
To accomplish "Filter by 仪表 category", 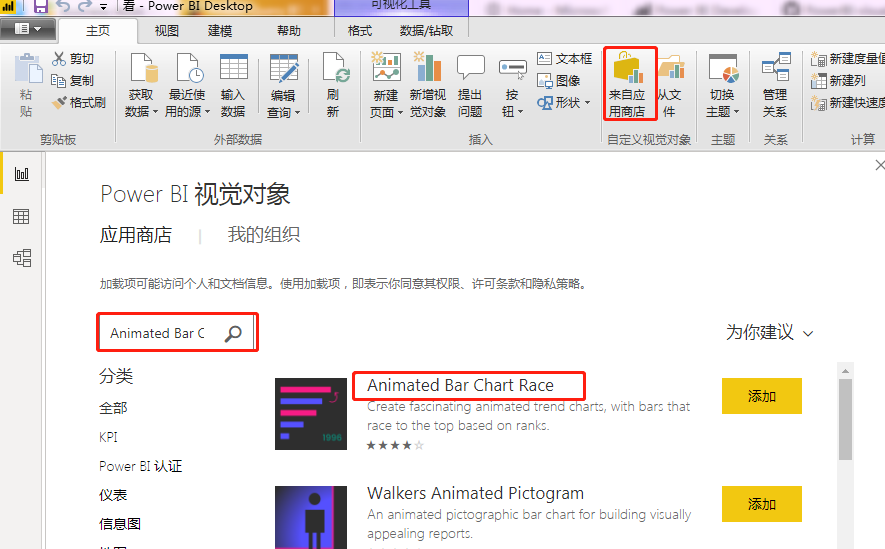I will tap(113, 495).
